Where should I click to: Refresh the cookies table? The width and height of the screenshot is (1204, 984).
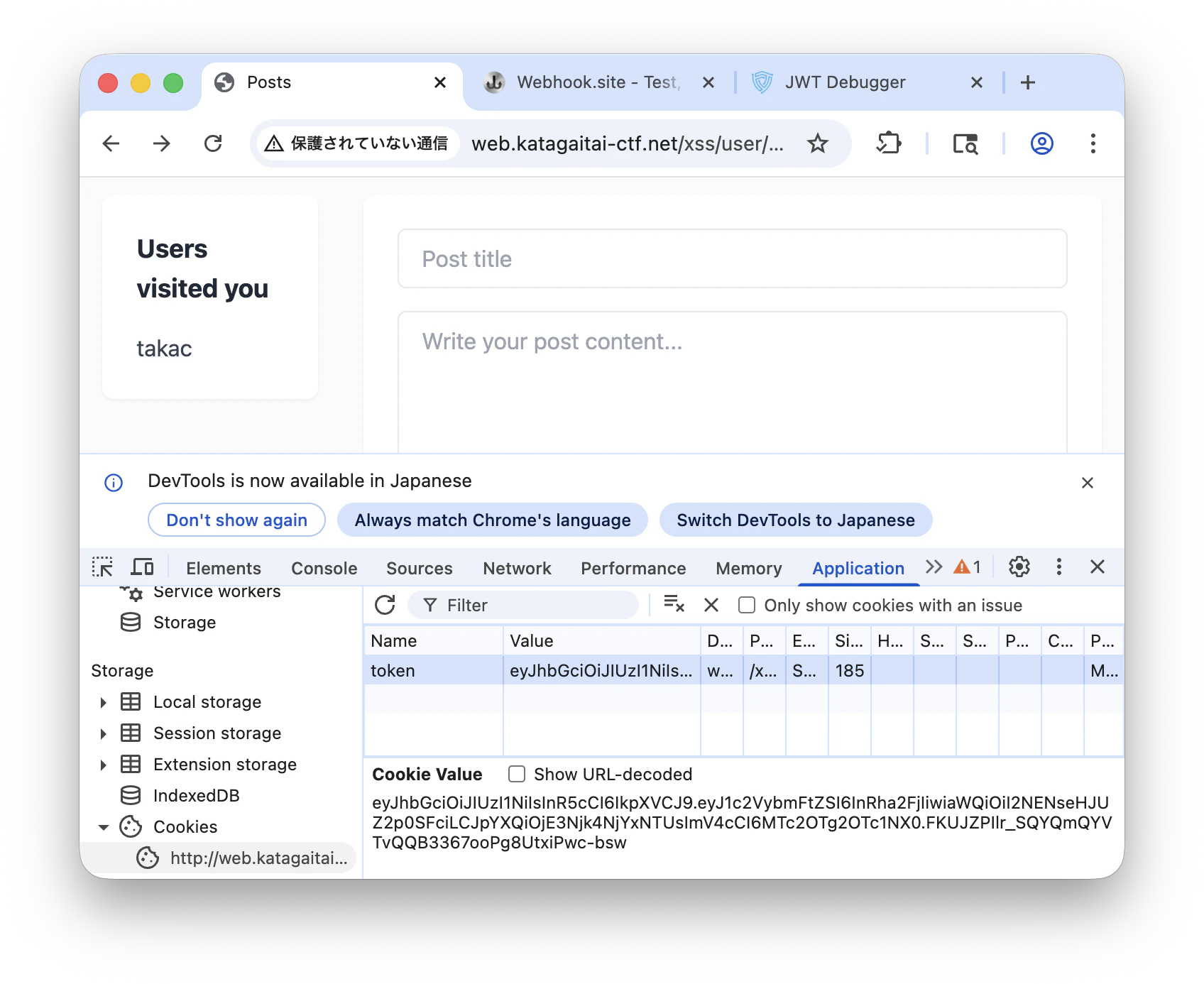[x=385, y=605]
